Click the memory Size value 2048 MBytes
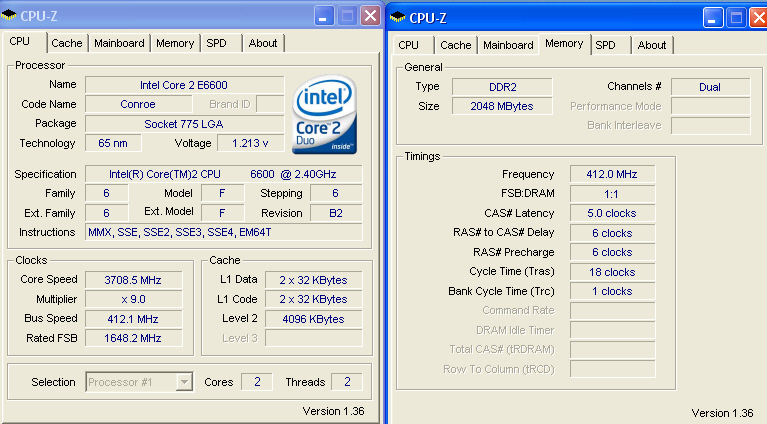Viewport: 767px width, 424px height. [x=502, y=106]
